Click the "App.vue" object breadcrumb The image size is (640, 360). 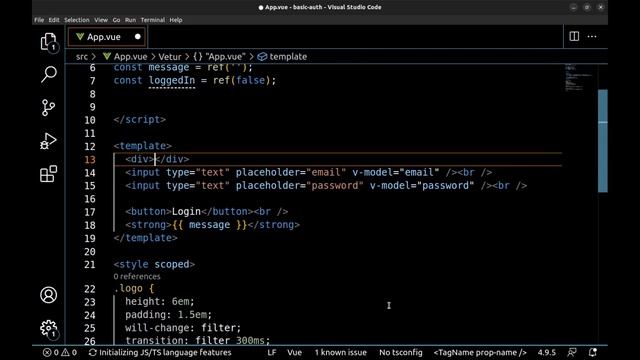coord(220,57)
